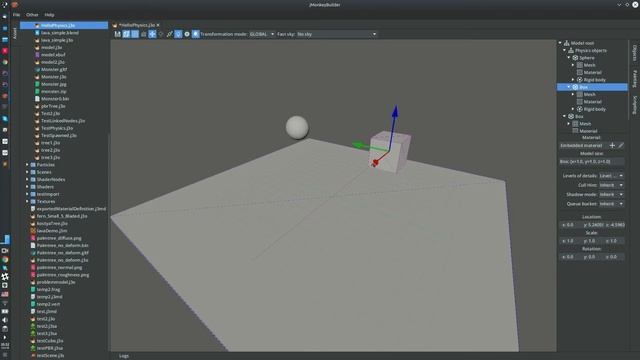Click the Embedded material field
This screenshot has width=640, height=360.
point(582,145)
